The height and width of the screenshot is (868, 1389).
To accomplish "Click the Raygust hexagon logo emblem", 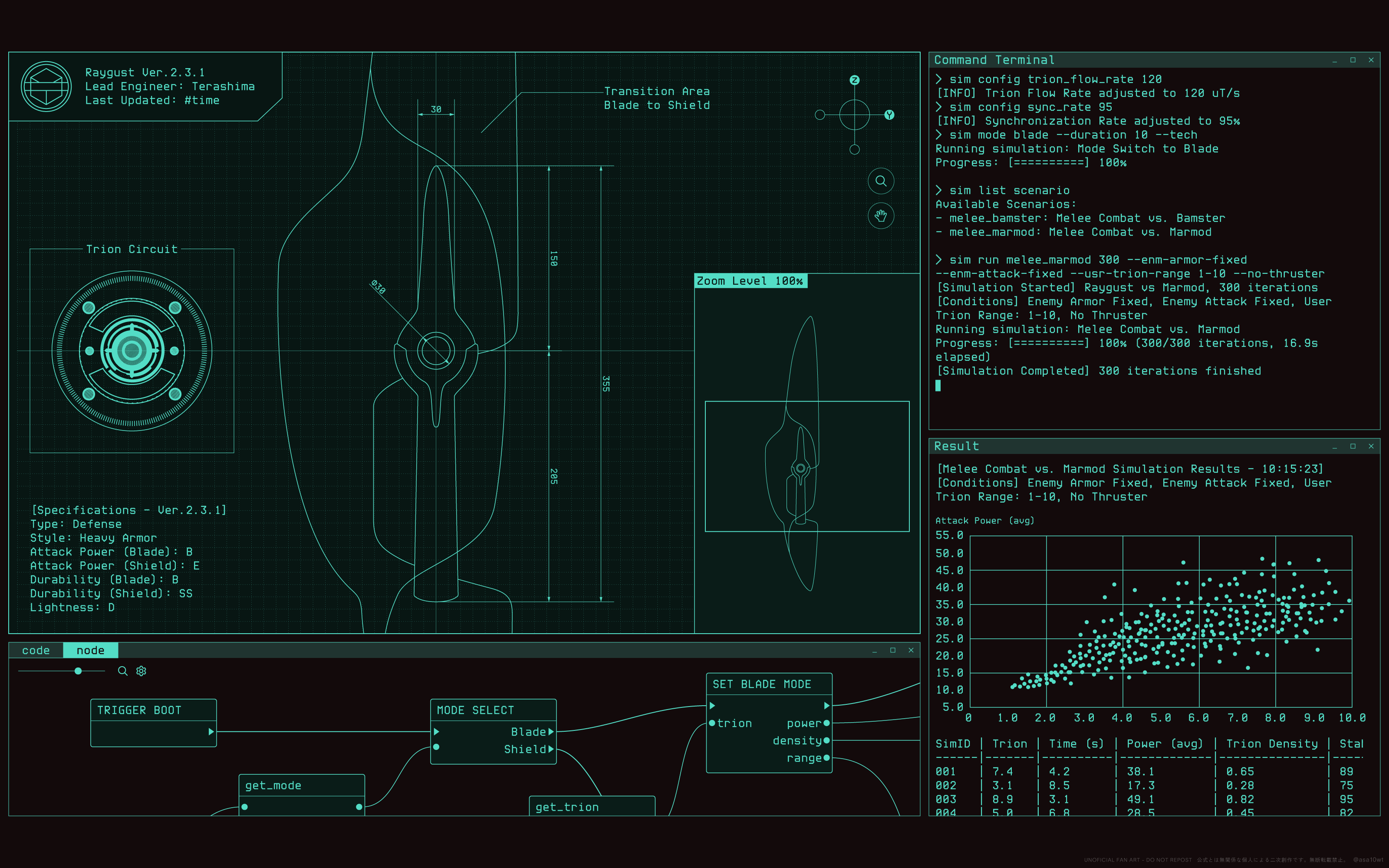I will 46,87.
